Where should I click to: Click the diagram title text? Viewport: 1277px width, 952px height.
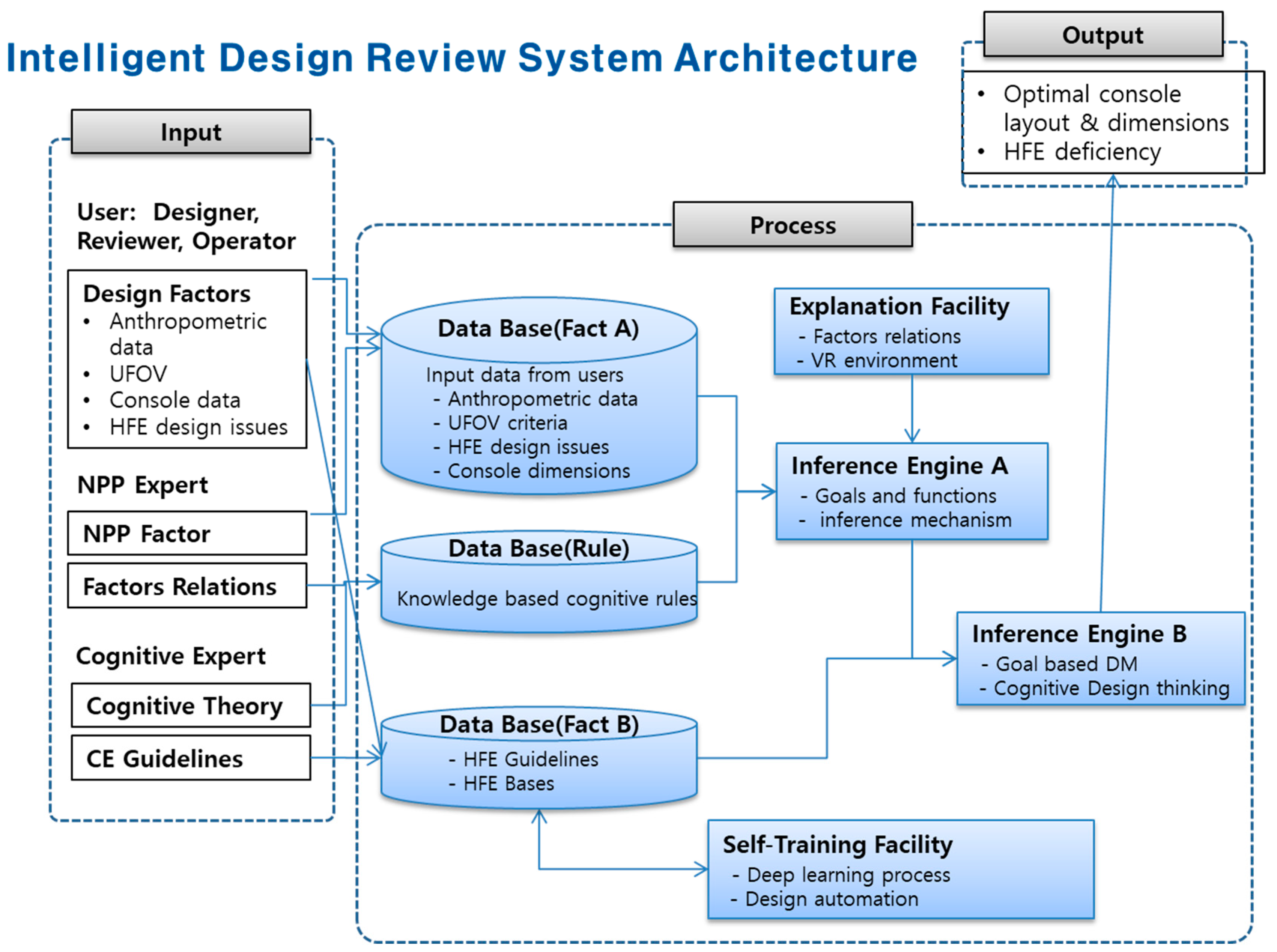[x=461, y=58]
